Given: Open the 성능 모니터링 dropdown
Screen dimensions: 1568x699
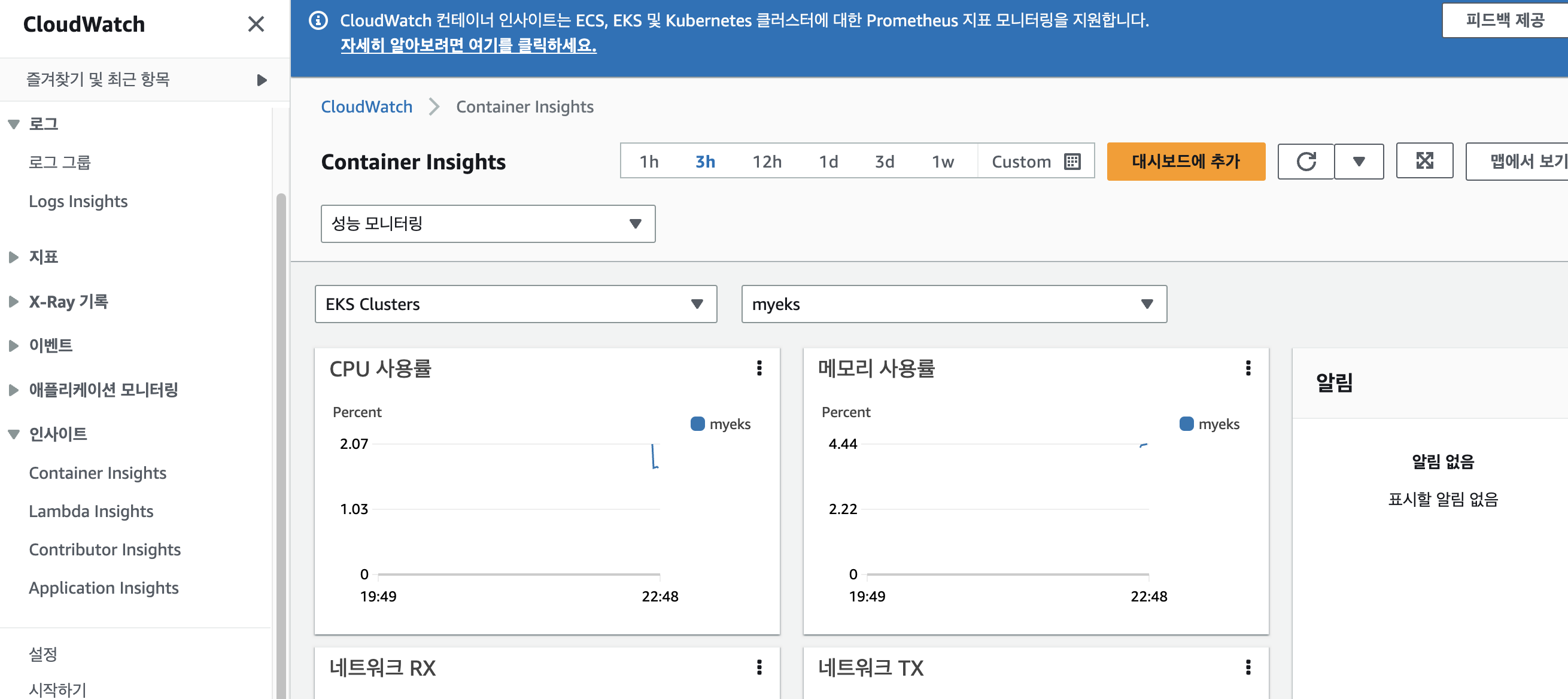Looking at the screenshot, I should coord(488,223).
